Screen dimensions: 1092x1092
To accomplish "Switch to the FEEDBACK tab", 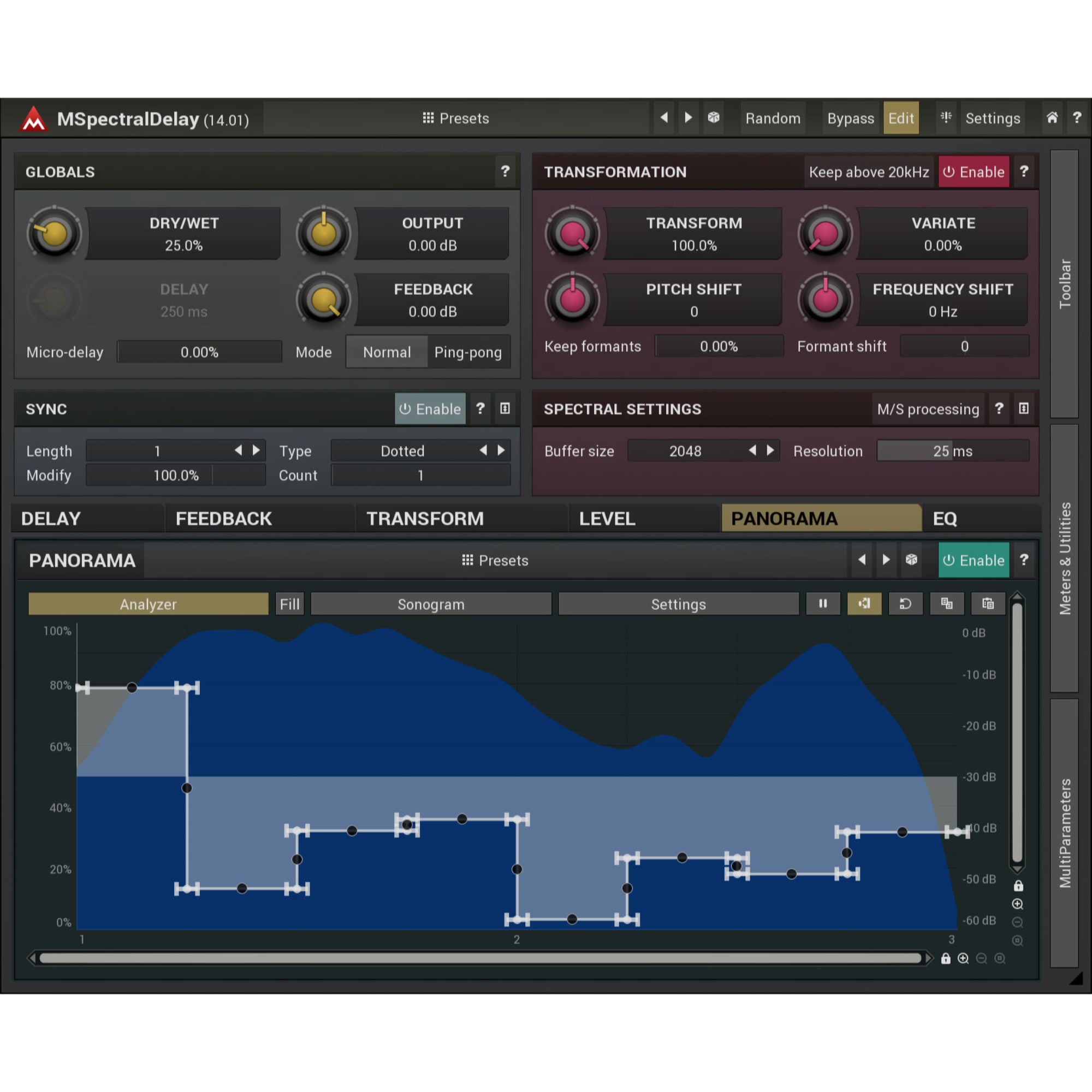I will coord(260,518).
